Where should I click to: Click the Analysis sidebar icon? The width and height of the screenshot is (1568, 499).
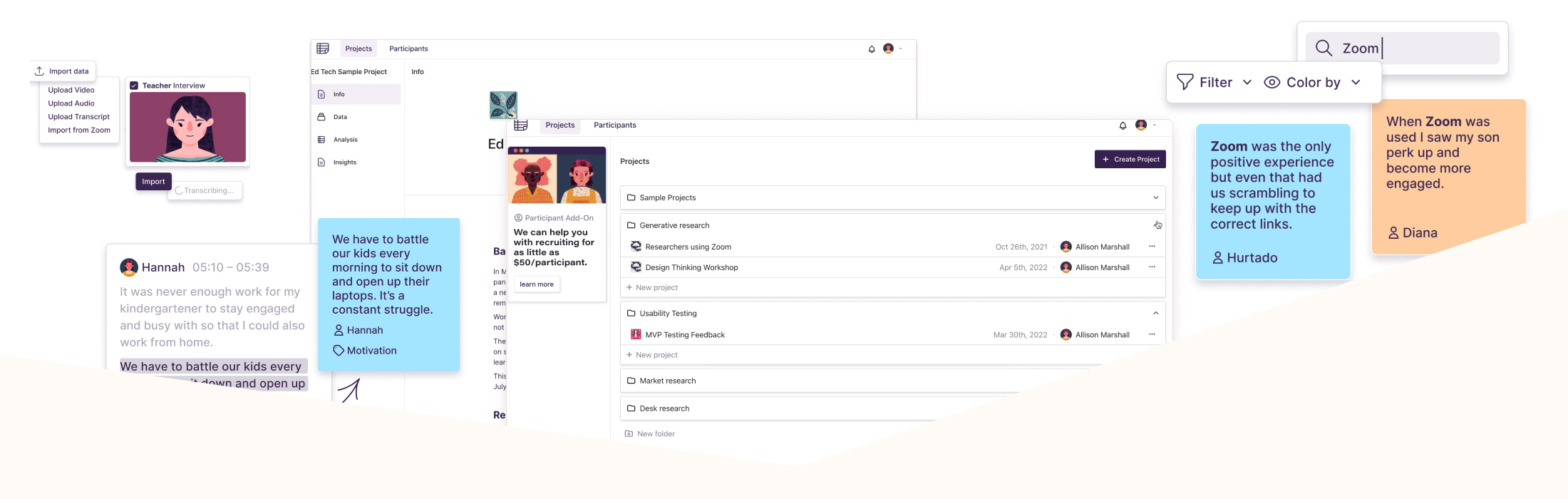pos(321,140)
